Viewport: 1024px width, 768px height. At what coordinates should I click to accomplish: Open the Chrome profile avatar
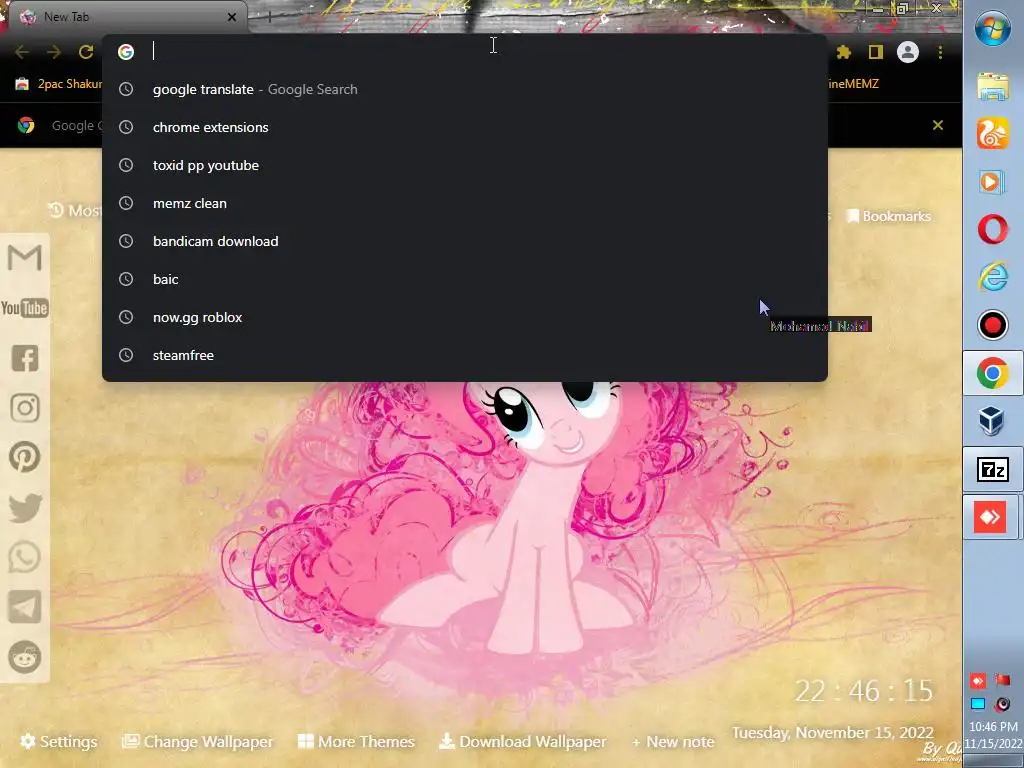[x=908, y=52]
